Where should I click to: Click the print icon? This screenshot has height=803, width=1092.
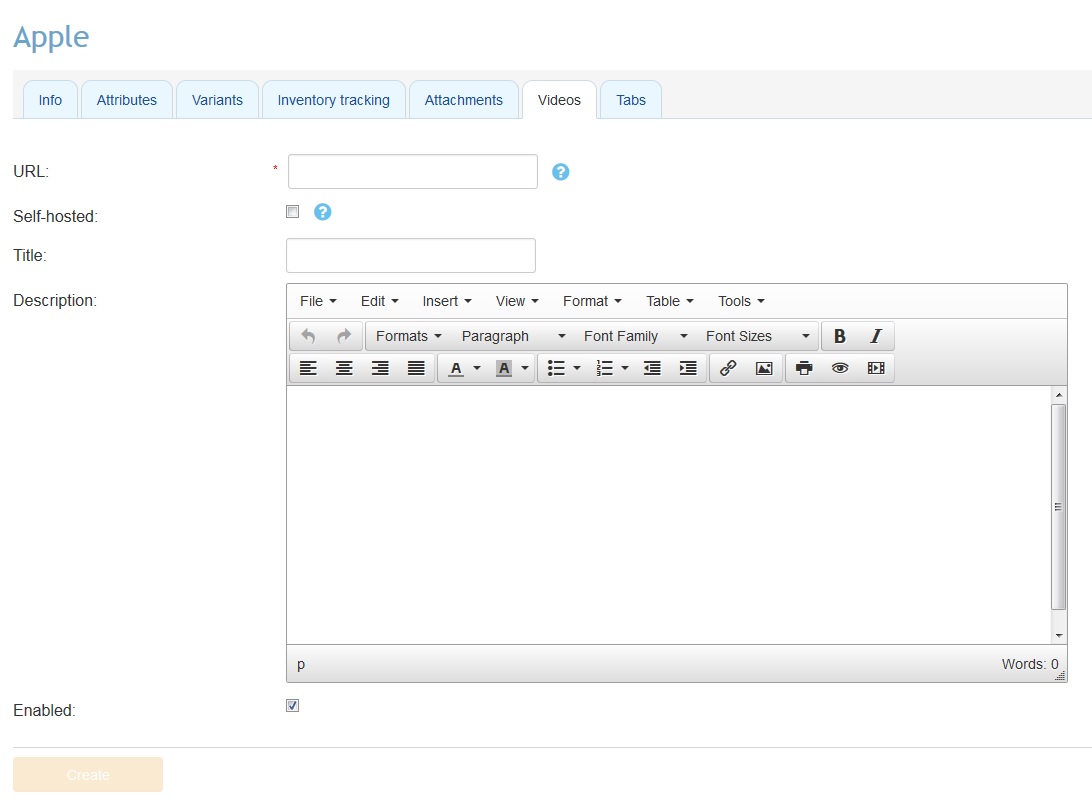pos(804,368)
